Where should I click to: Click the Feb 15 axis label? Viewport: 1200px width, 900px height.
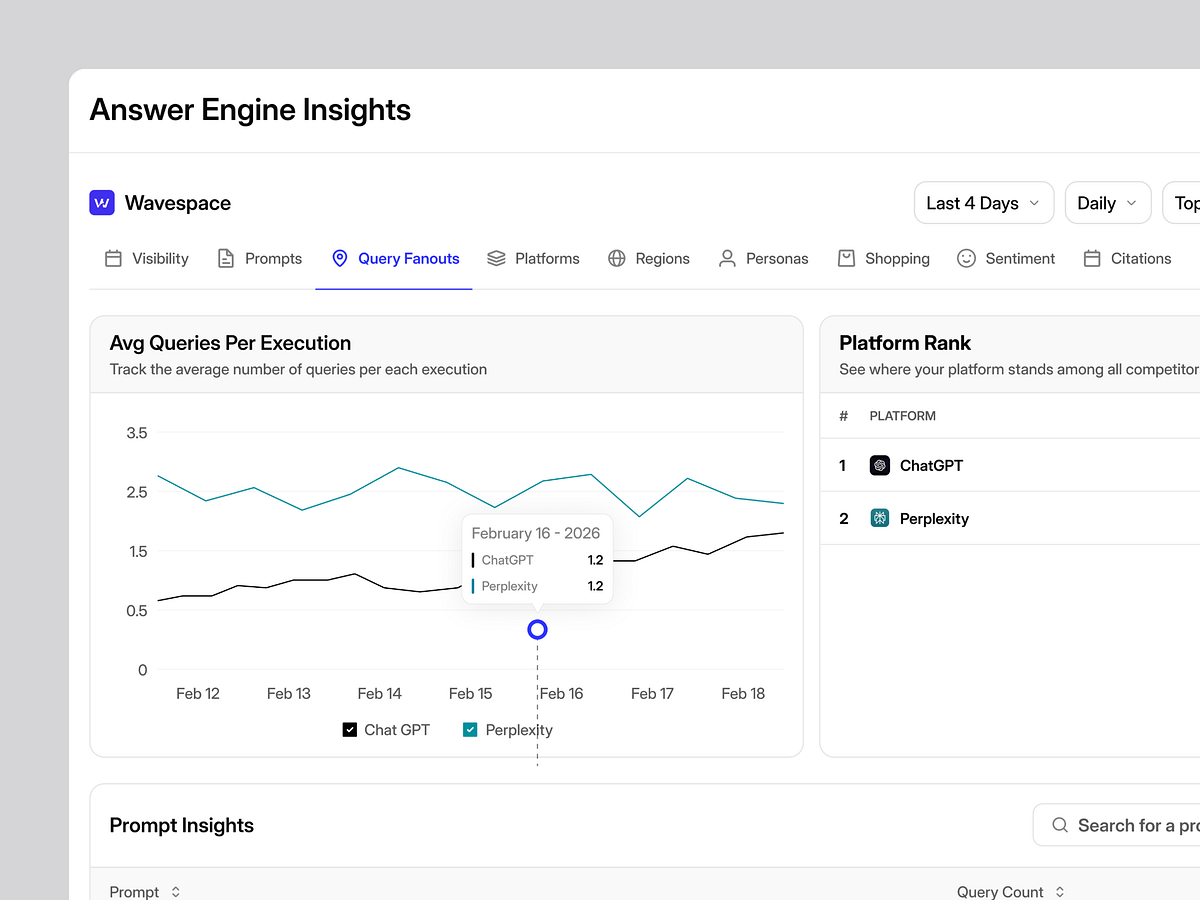pyautogui.click(x=471, y=693)
